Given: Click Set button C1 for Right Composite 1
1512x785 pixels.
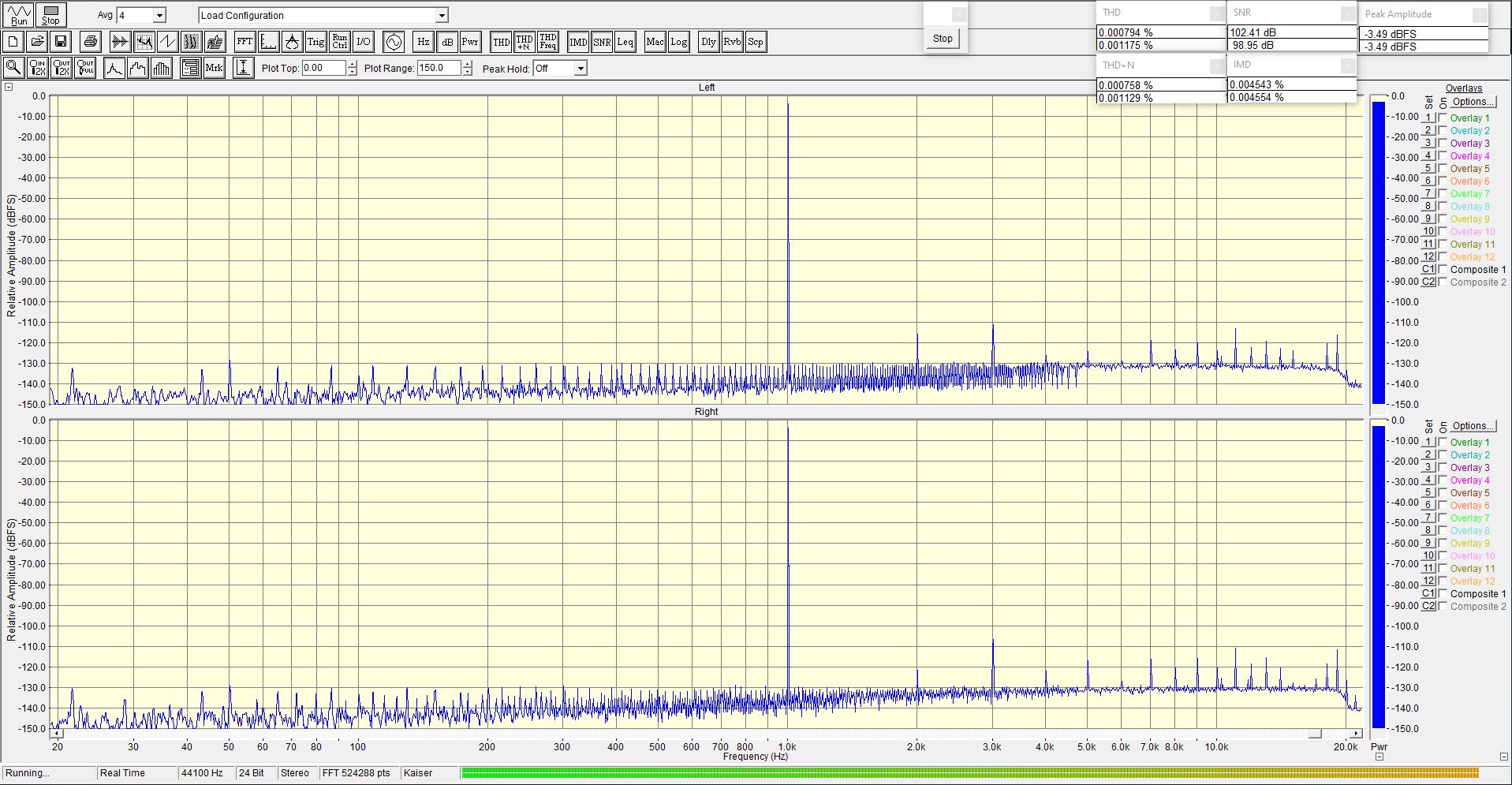Looking at the screenshot, I should (1428, 594).
